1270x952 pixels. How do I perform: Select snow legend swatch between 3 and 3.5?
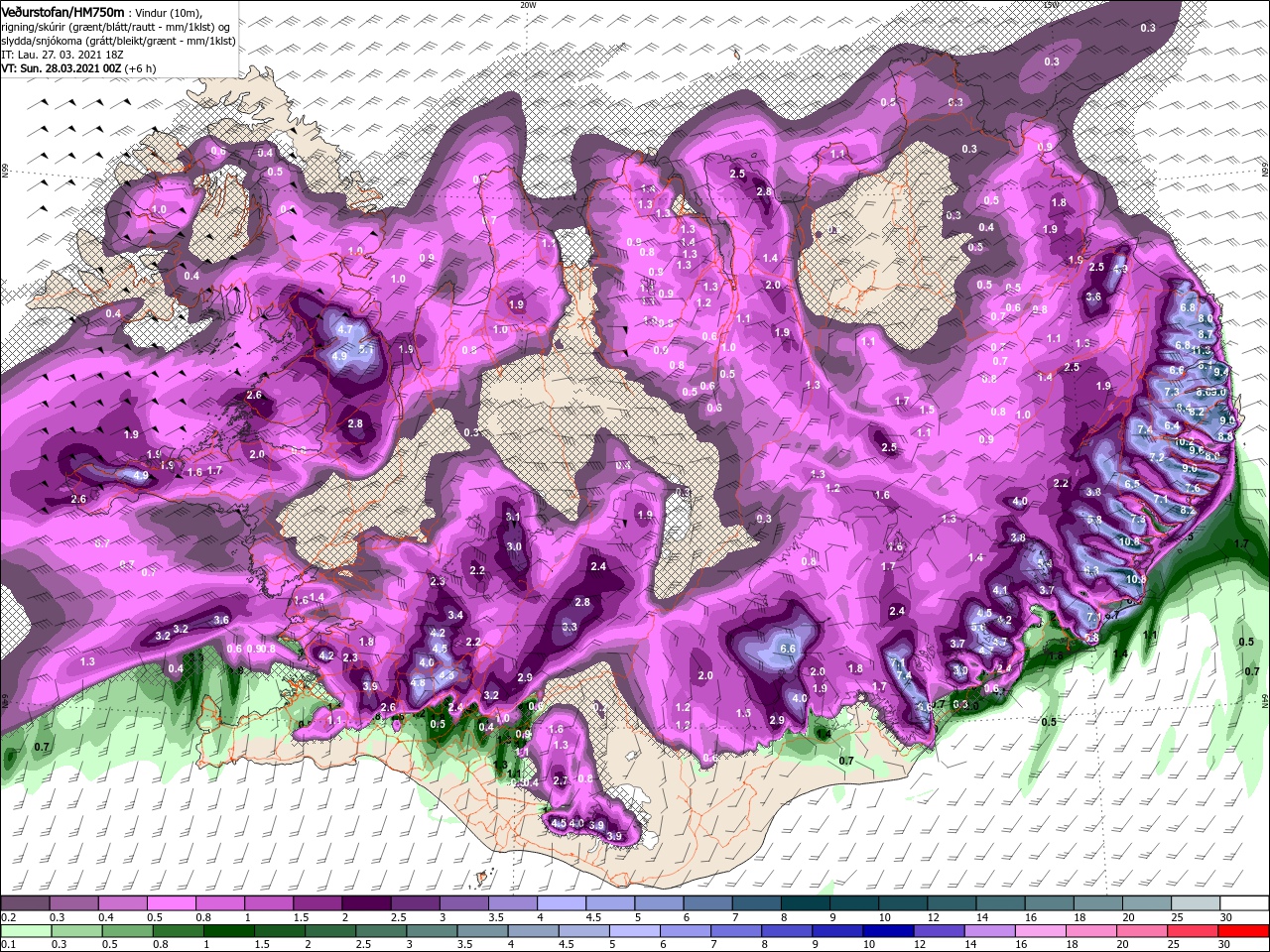click(x=462, y=904)
